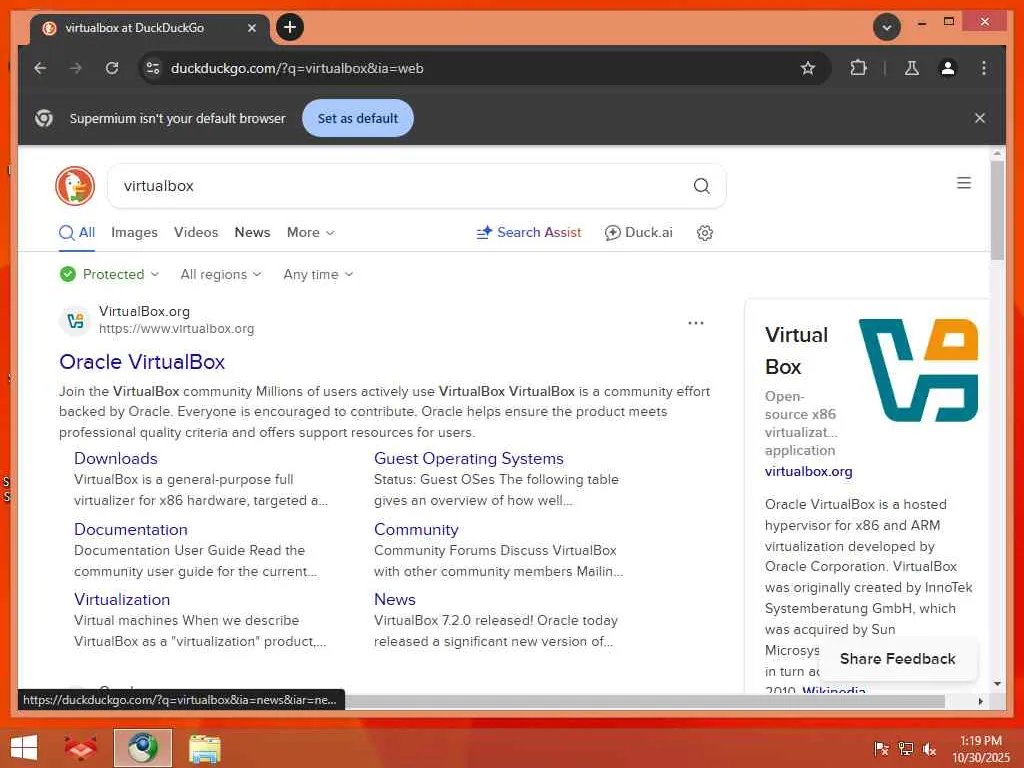Open the https://www.virtualbox.org URL link

point(176,328)
